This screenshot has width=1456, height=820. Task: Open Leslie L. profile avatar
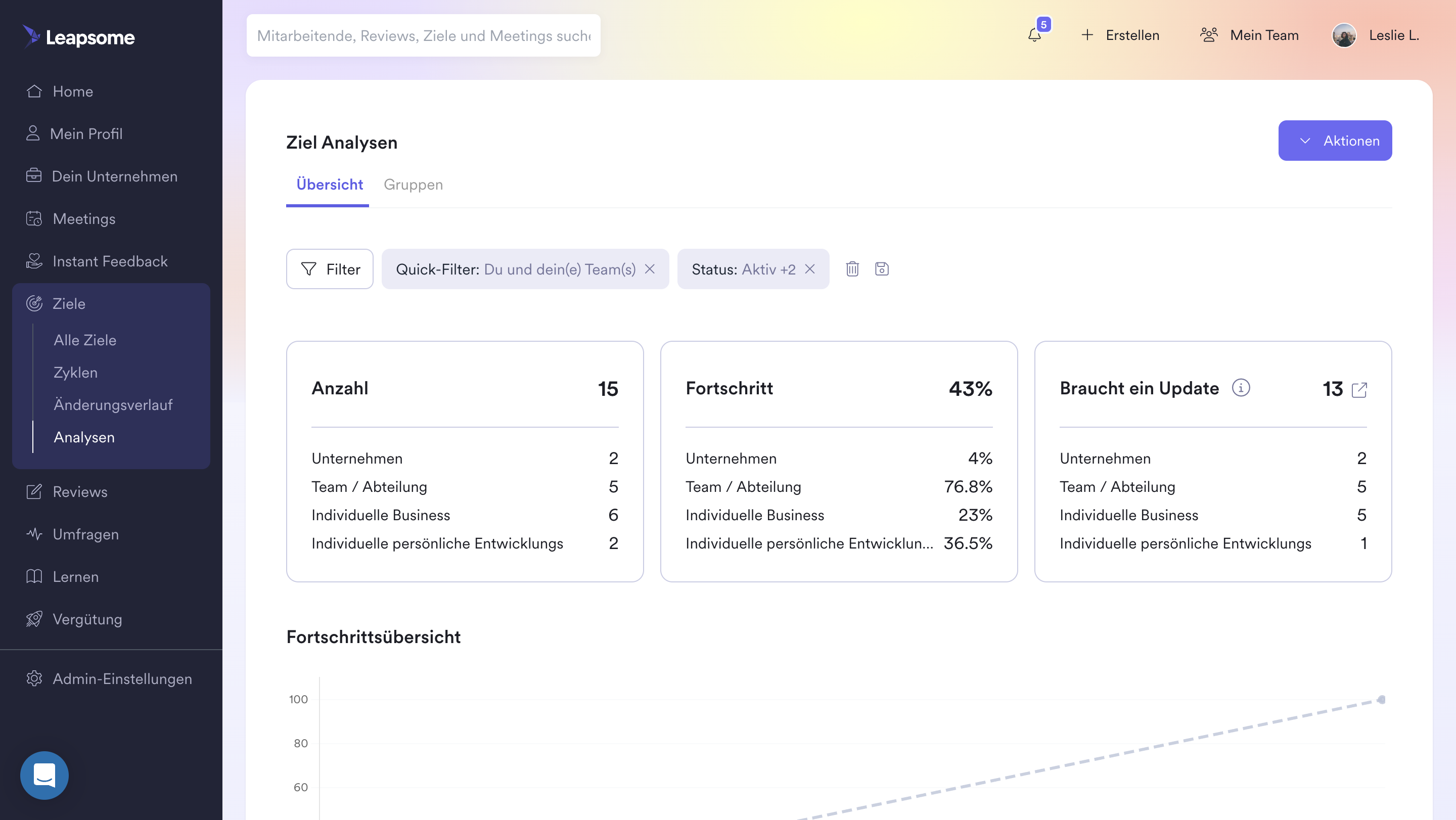pyautogui.click(x=1344, y=35)
